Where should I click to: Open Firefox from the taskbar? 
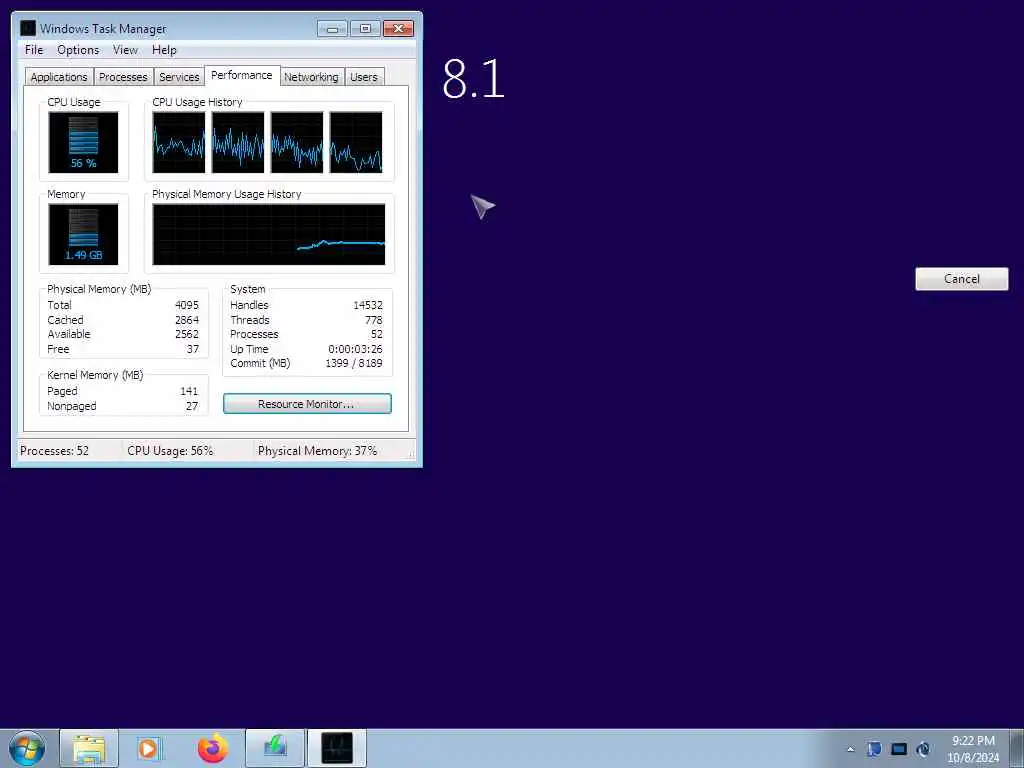[x=213, y=748]
